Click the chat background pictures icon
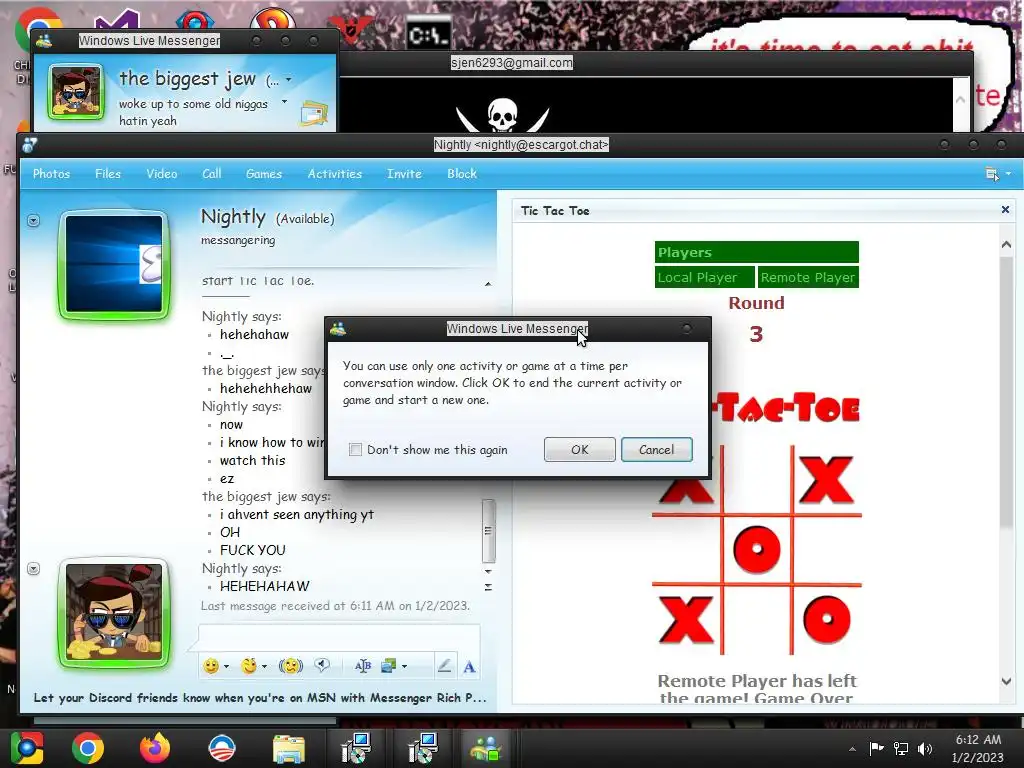Image resolution: width=1024 pixels, height=768 pixels. pos(389,665)
